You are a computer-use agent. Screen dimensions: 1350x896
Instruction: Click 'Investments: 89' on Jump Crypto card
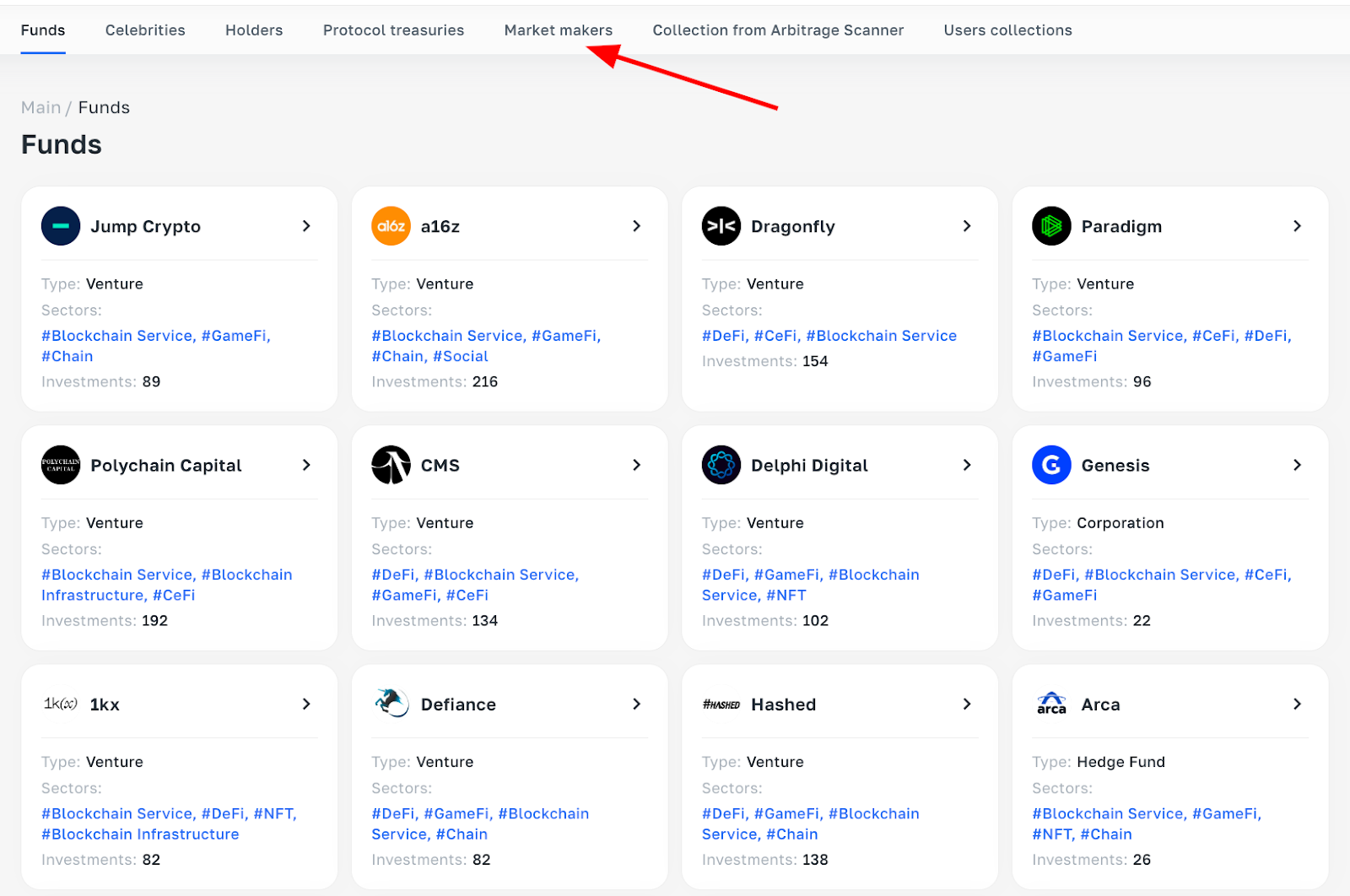pos(100,381)
